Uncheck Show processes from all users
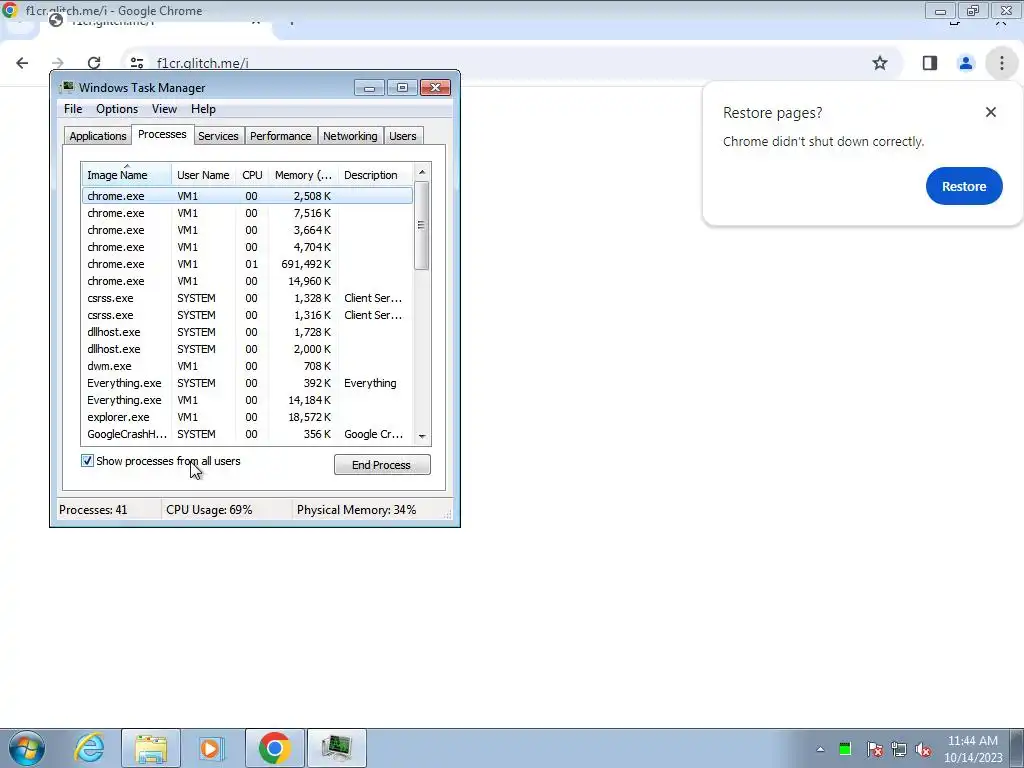This screenshot has width=1024, height=768. 87,461
